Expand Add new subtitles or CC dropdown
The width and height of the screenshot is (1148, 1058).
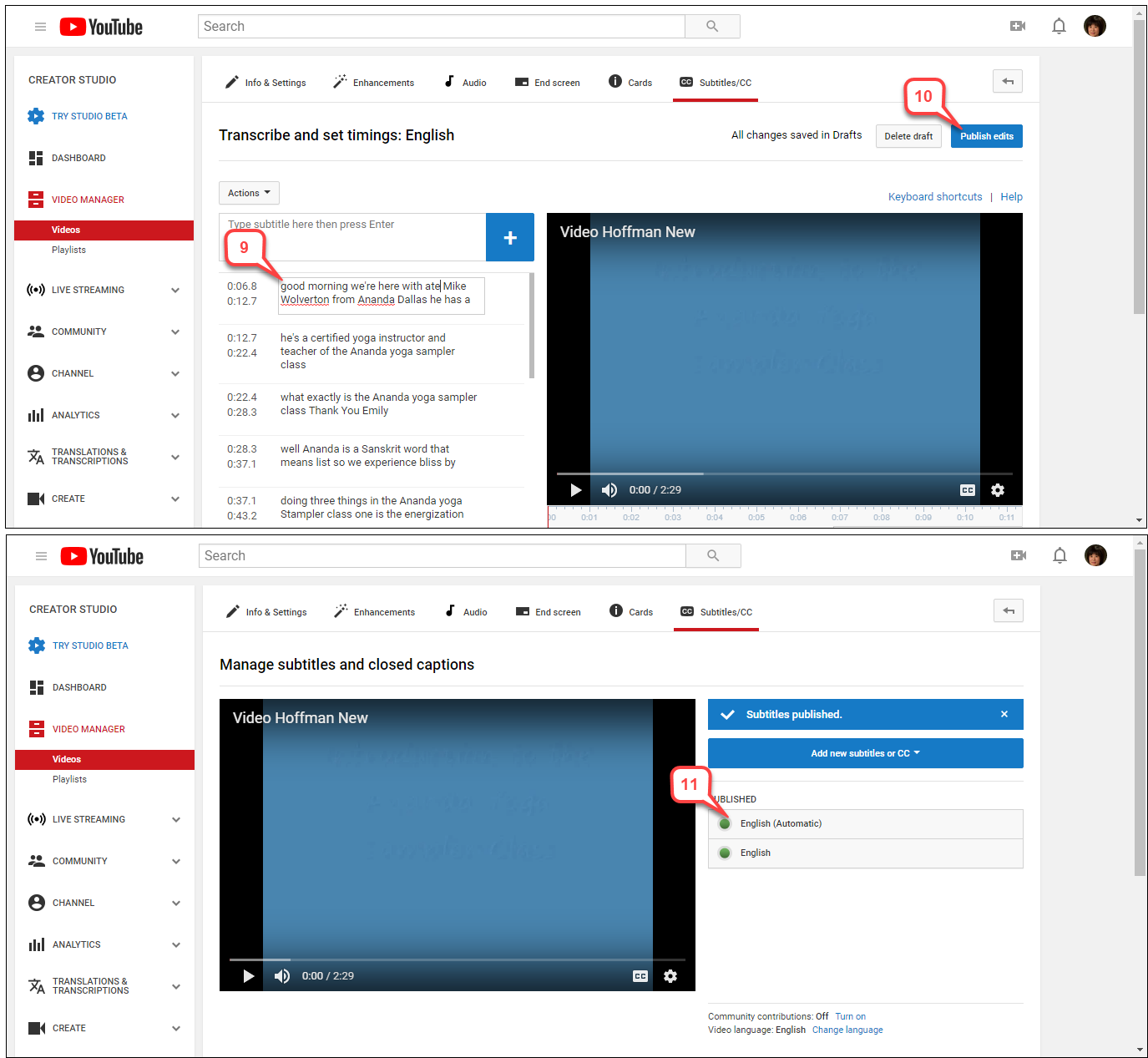[x=865, y=753]
